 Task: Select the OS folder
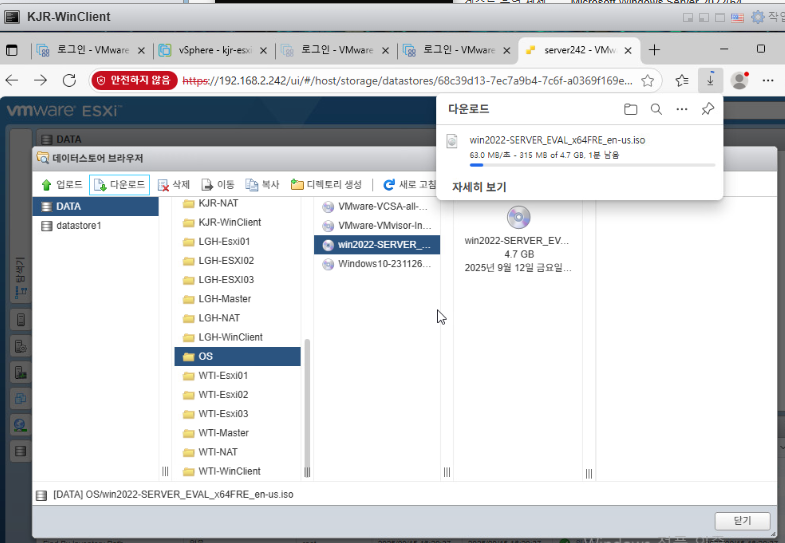237,356
